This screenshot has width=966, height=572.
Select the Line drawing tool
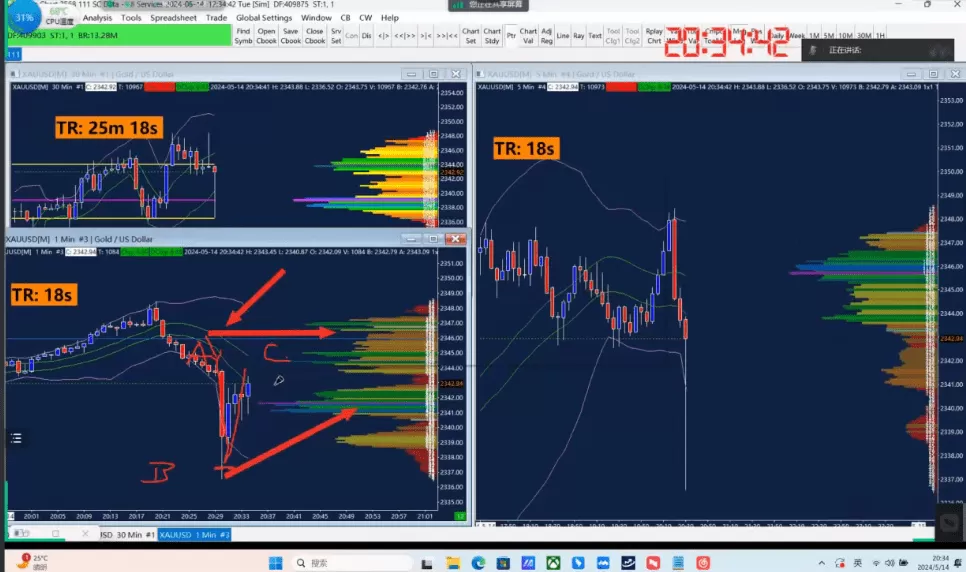click(562, 36)
